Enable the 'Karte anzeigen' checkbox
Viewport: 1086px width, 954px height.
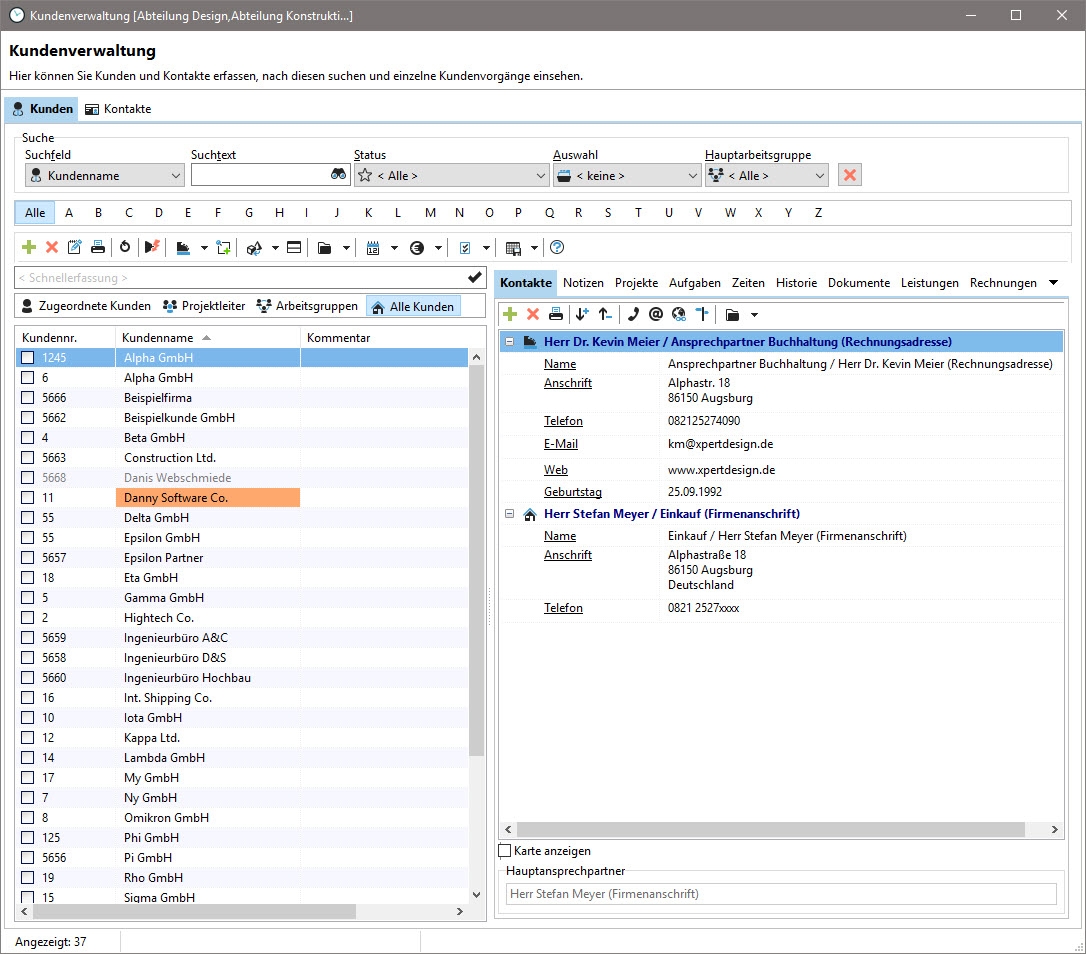point(505,851)
